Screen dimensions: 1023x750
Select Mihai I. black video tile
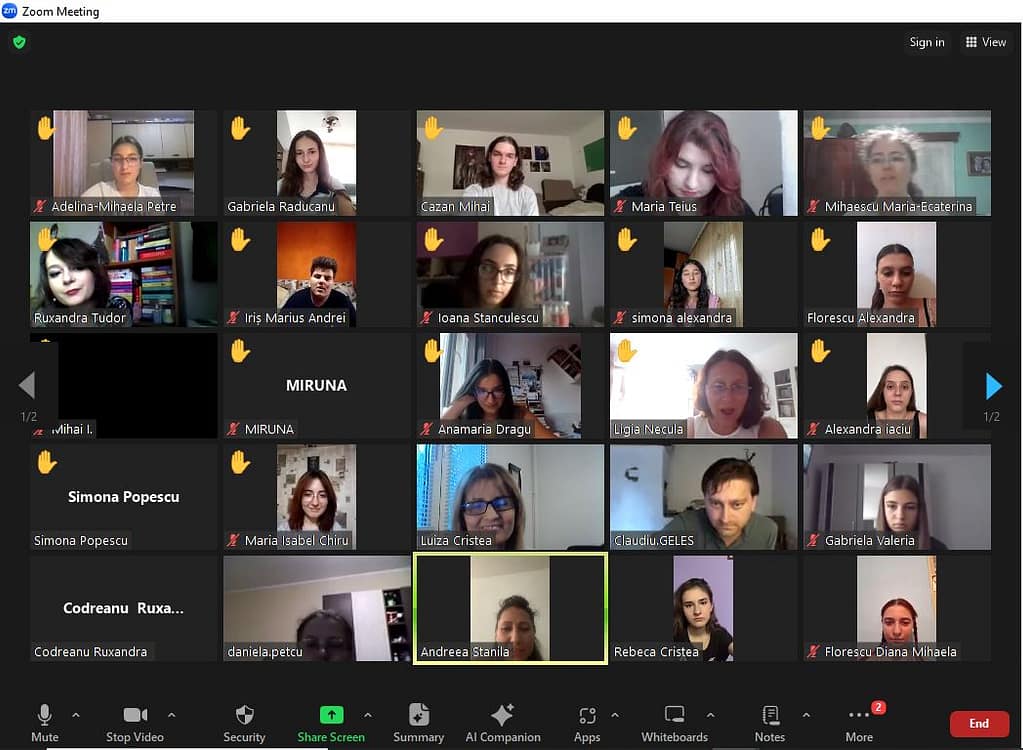123,385
